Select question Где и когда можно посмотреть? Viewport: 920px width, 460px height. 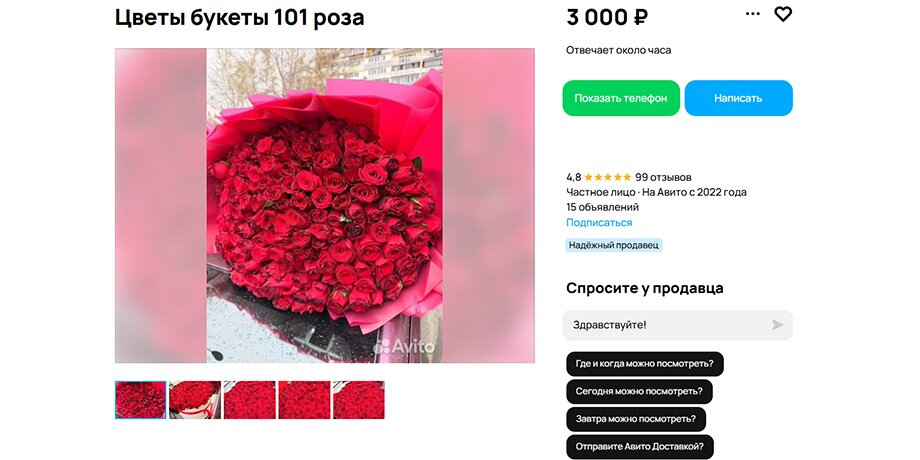tap(644, 364)
